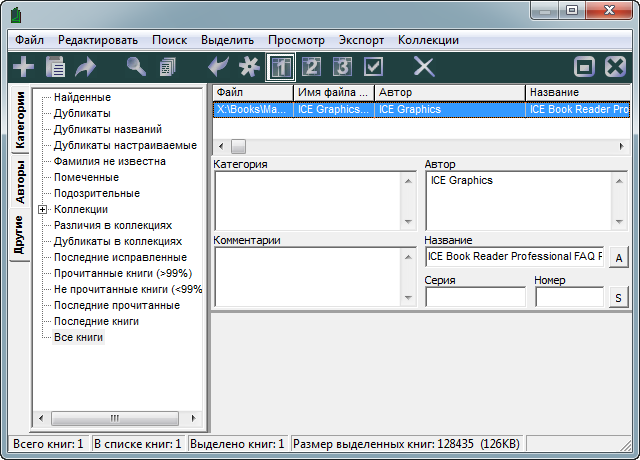
Task: Click down arrow in Категория field
Action: point(408,222)
